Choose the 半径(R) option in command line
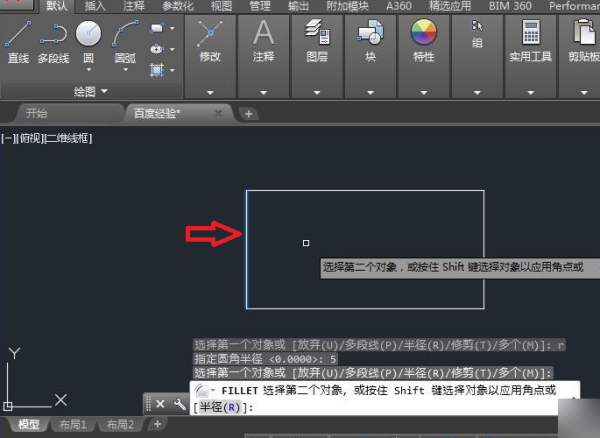600x438 pixels. [220, 407]
